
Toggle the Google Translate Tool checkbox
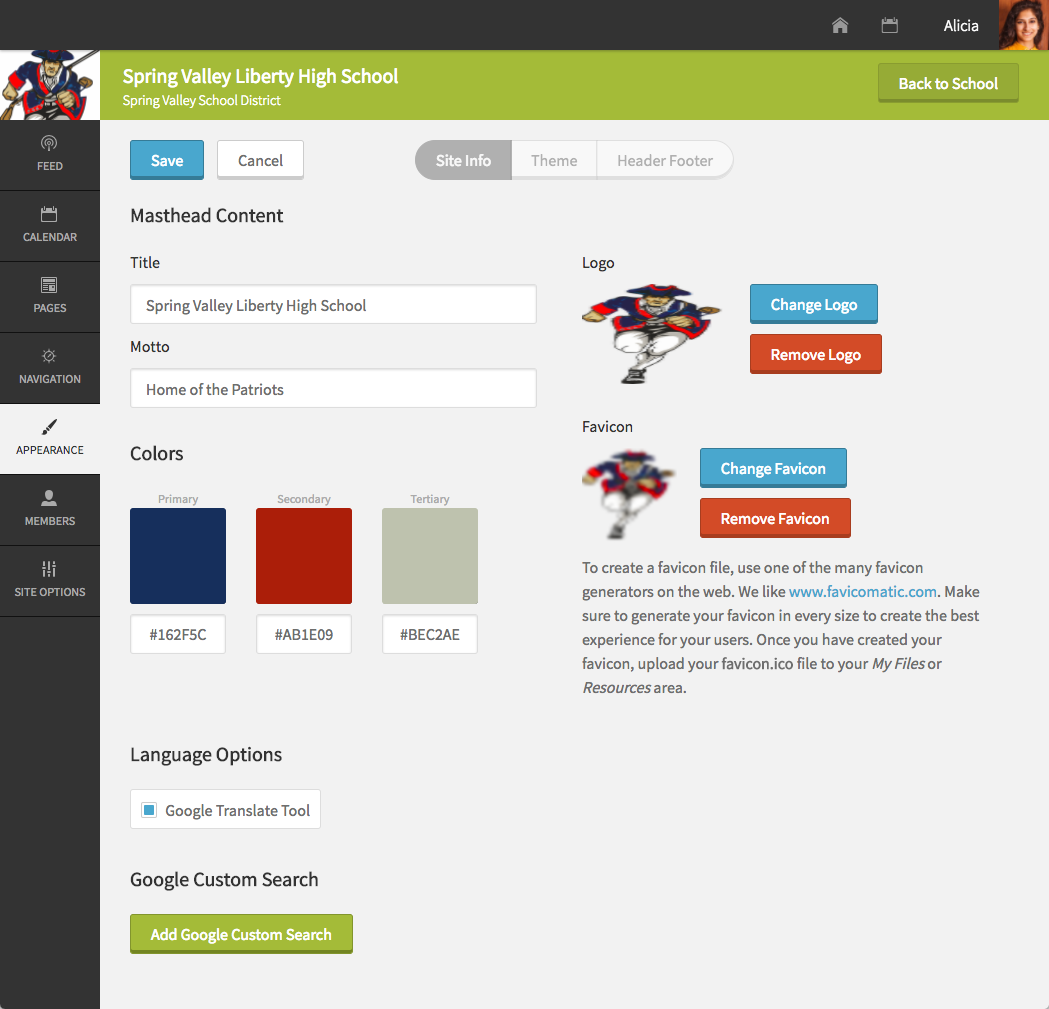(x=149, y=810)
